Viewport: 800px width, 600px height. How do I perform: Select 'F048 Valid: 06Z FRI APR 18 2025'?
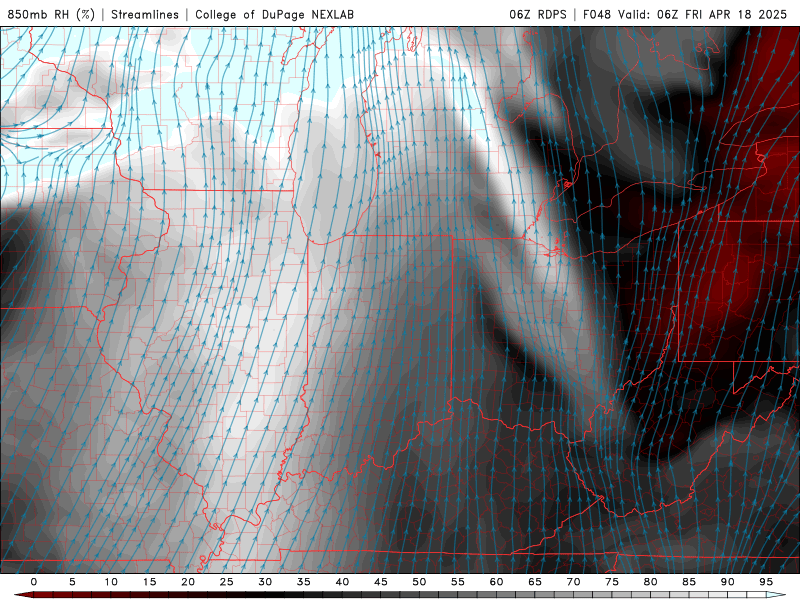(x=685, y=14)
